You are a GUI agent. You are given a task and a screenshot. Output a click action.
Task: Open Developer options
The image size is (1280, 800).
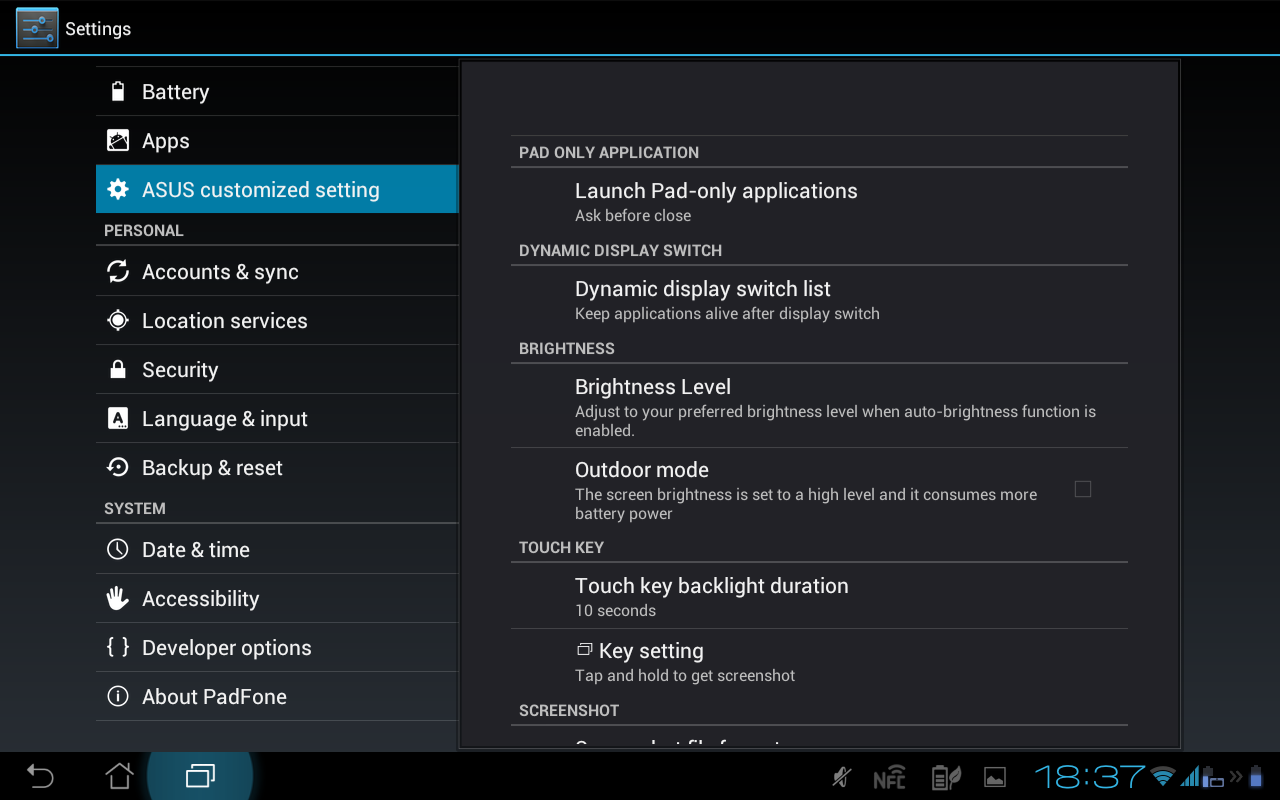click(277, 648)
